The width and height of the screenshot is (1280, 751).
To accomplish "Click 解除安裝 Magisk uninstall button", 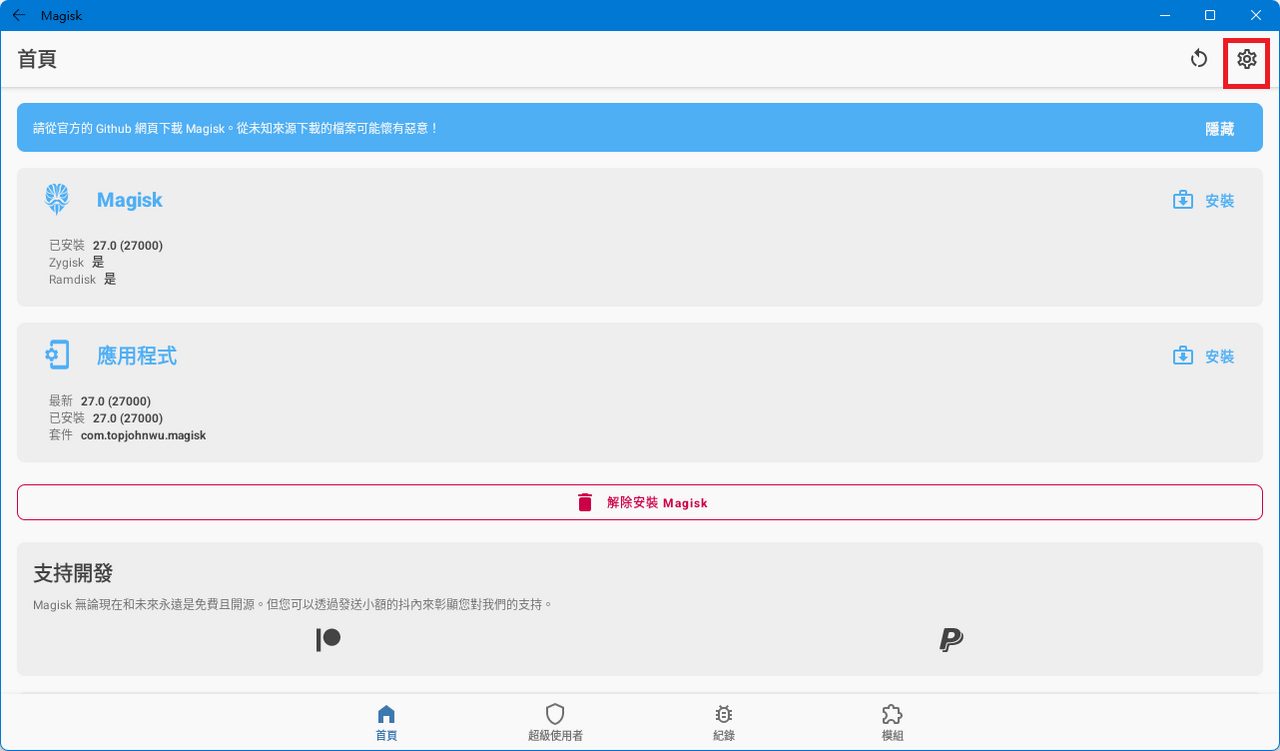I will [x=640, y=502].
